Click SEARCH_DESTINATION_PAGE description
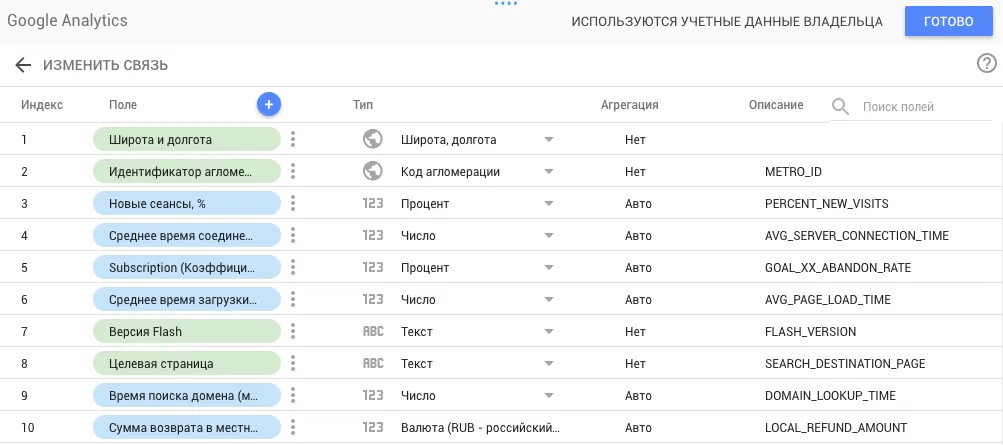 [845, 364]
